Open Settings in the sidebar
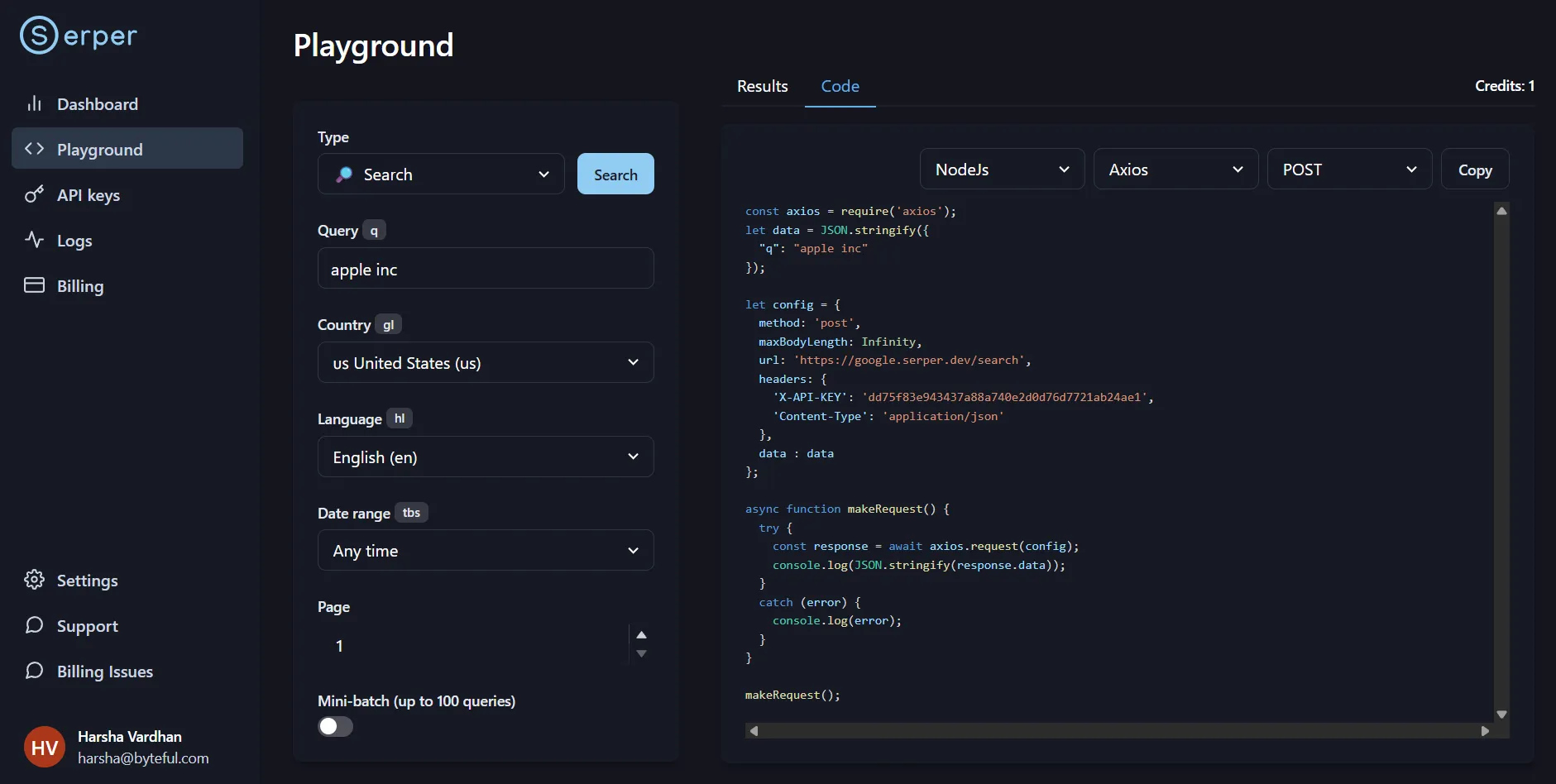 click(x=127, y=580)
